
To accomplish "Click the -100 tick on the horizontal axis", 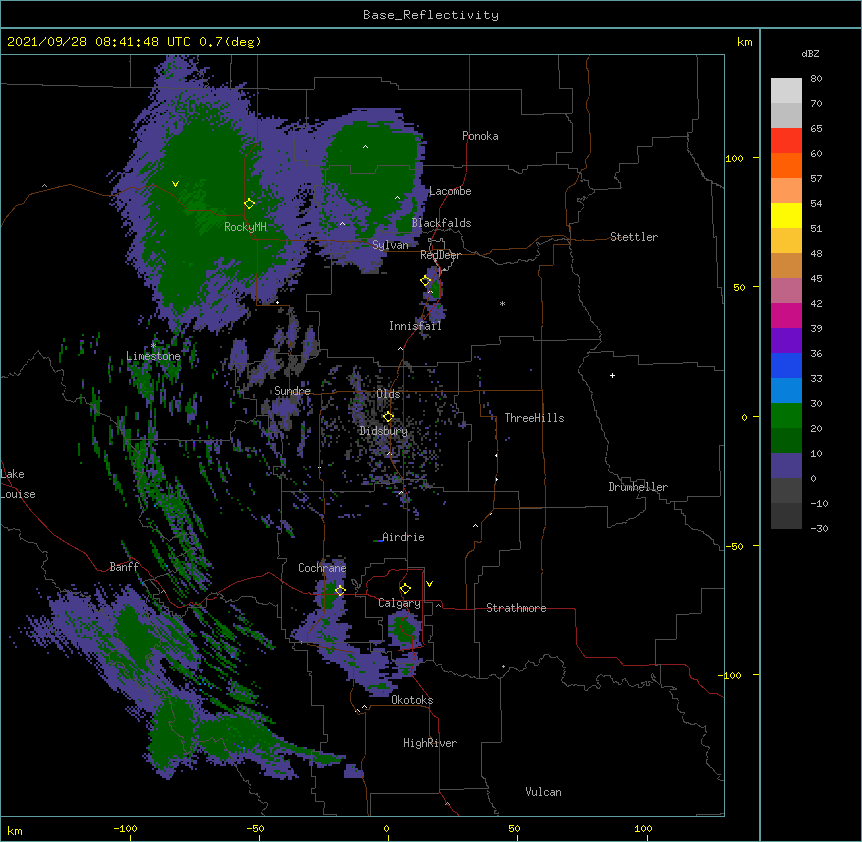I will (x=125, y=828).
